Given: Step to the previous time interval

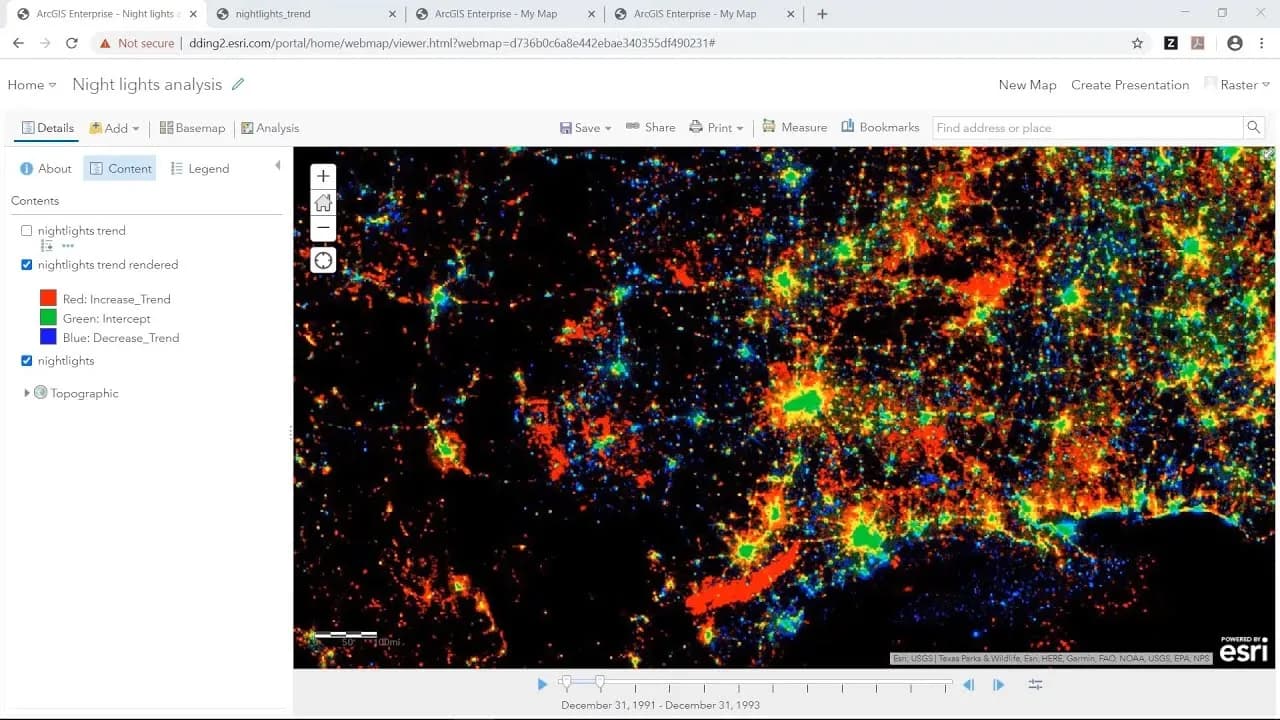Looking at the screenshot, I should pos(968,685).
